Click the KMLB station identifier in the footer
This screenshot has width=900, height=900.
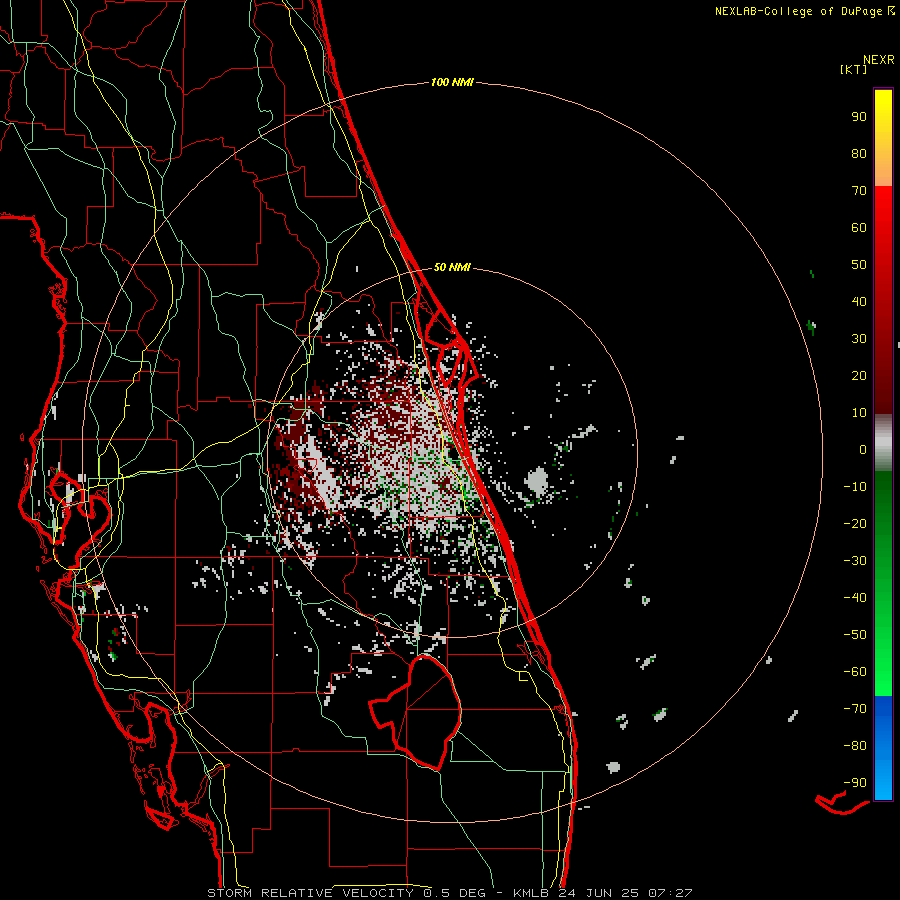(x=531, y=893)
